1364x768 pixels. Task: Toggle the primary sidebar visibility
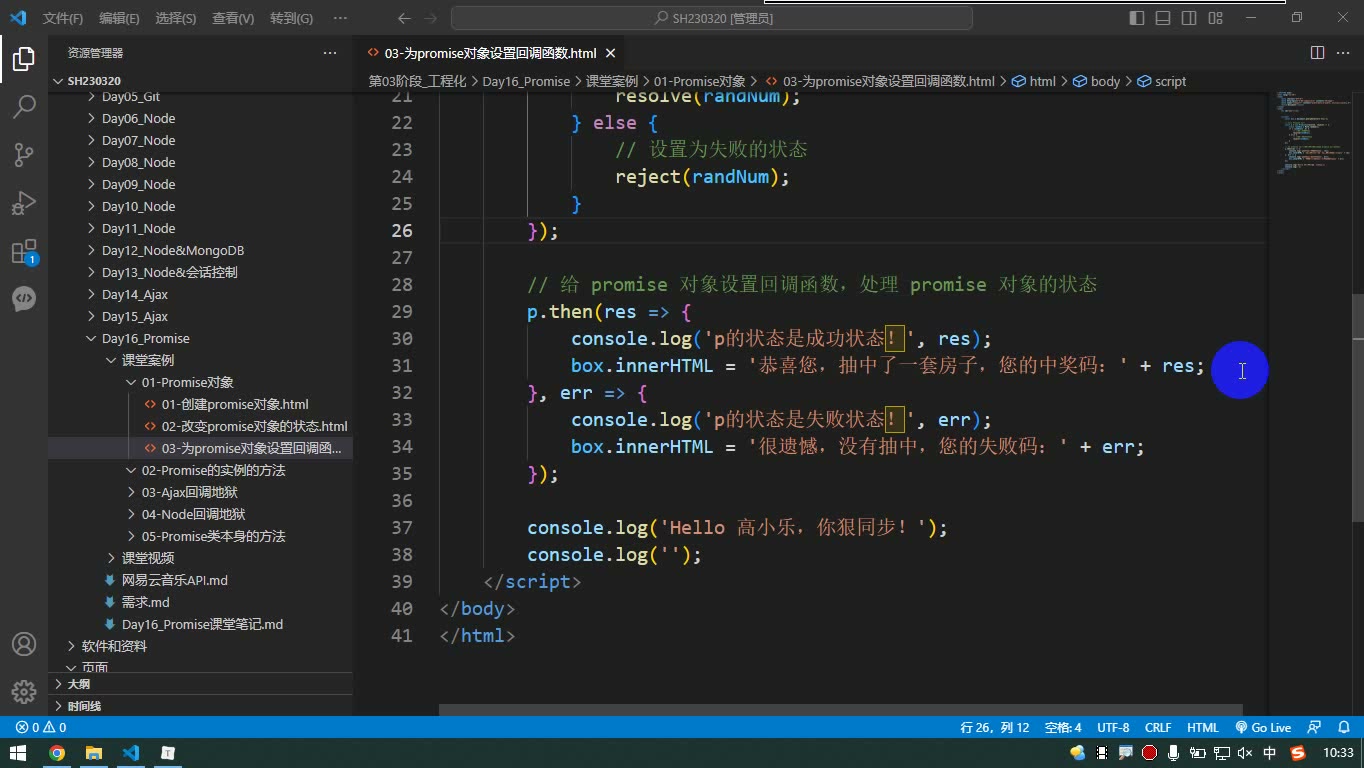(x=1137, y=18)
